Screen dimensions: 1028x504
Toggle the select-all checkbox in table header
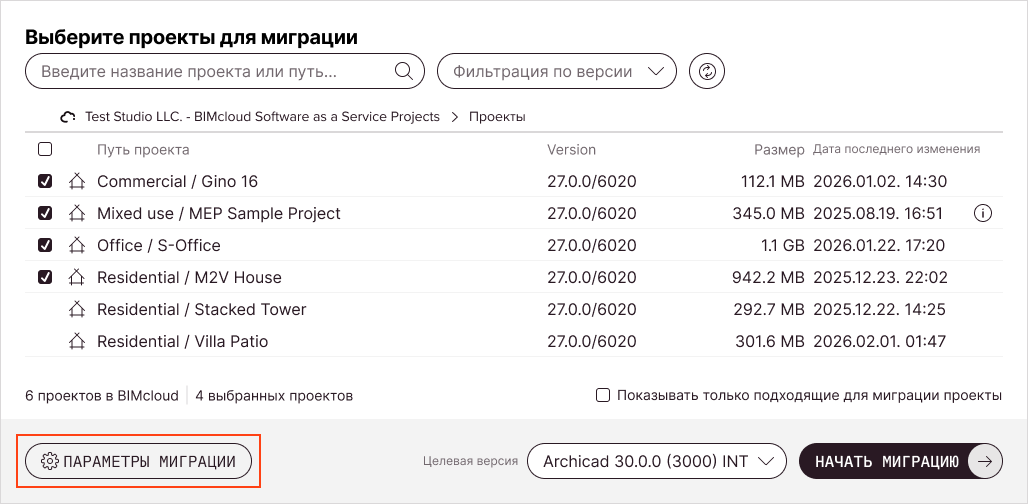coord(45,149)
